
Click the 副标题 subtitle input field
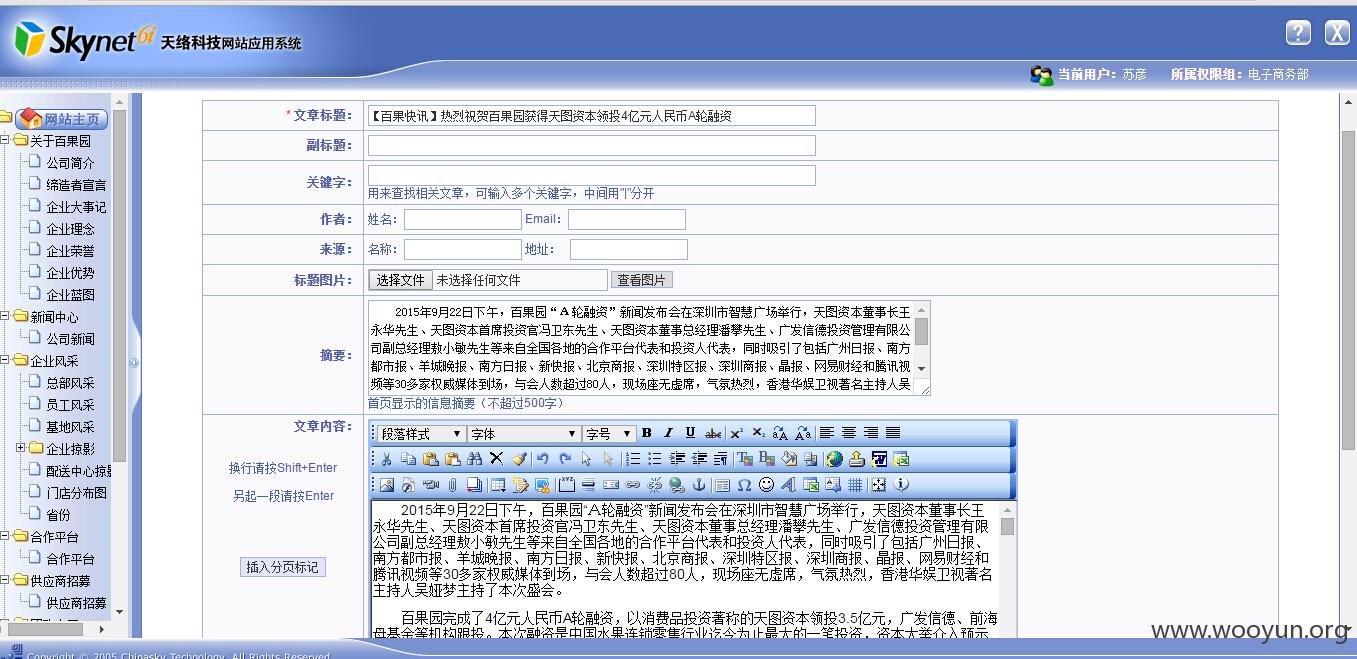coord(591,146)
